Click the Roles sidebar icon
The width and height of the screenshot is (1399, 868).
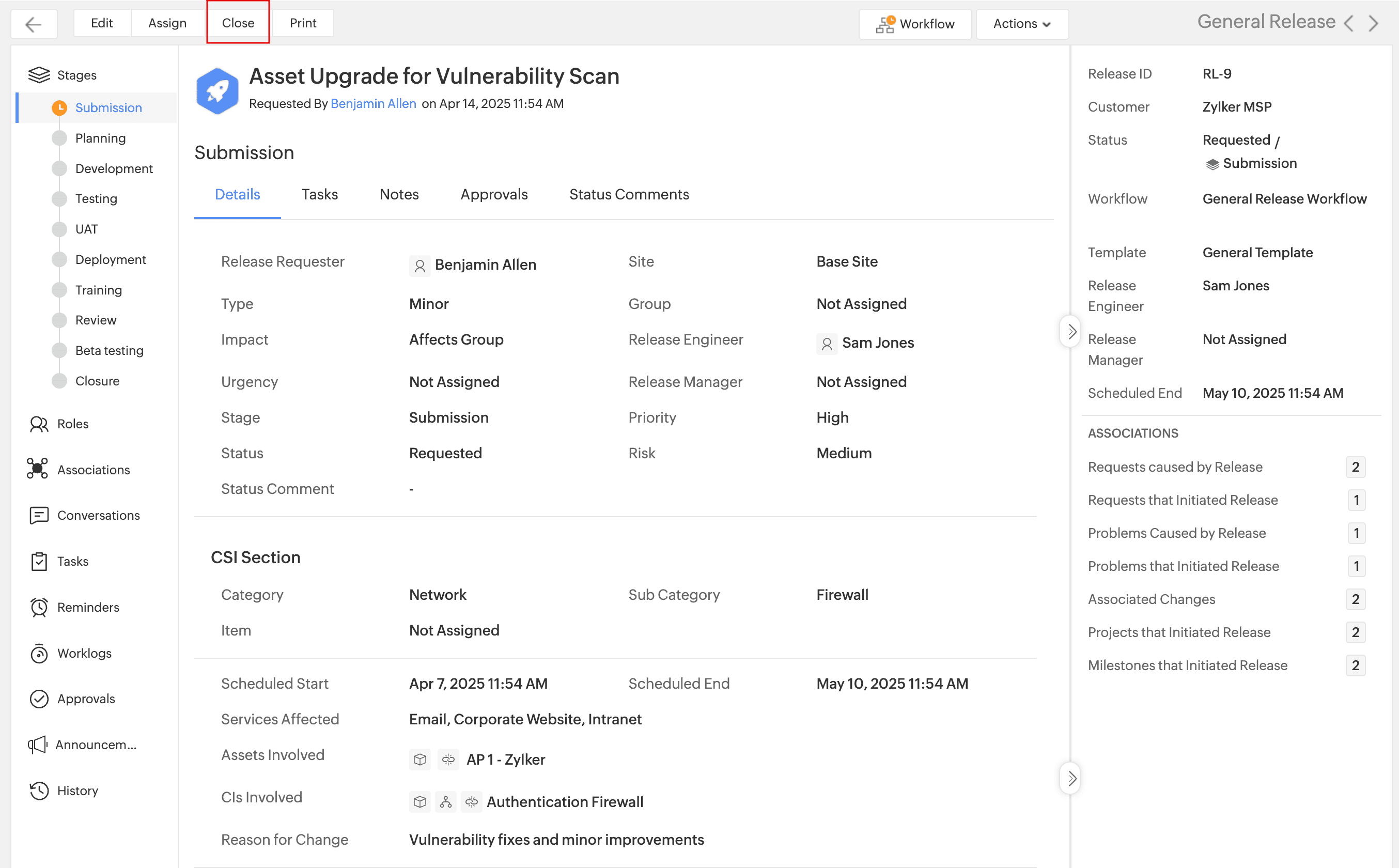(38, 424)
